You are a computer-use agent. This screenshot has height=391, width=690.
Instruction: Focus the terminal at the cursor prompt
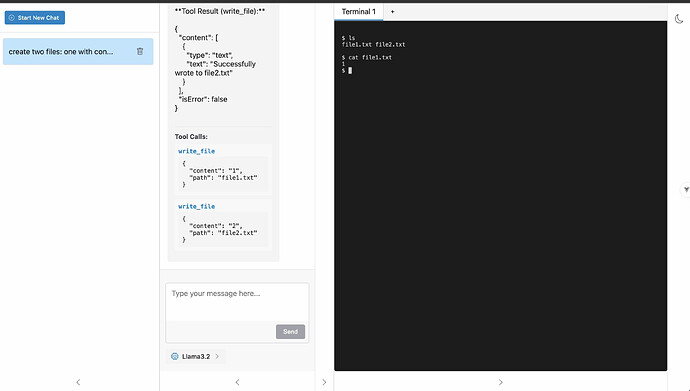pos(350,70)
